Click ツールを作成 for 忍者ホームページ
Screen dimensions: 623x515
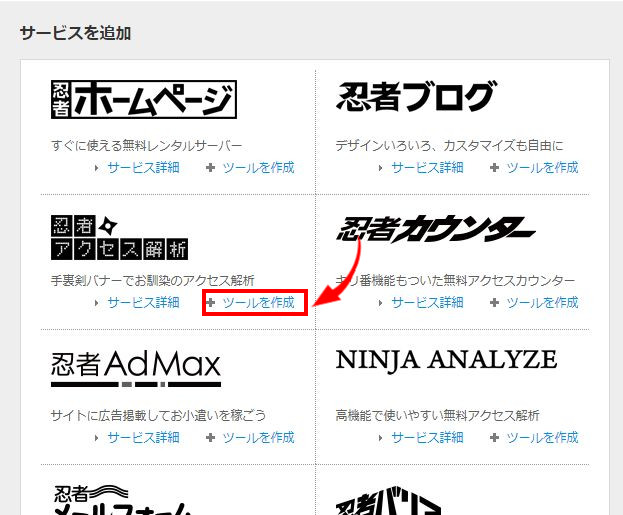click(x=258, y=168)
